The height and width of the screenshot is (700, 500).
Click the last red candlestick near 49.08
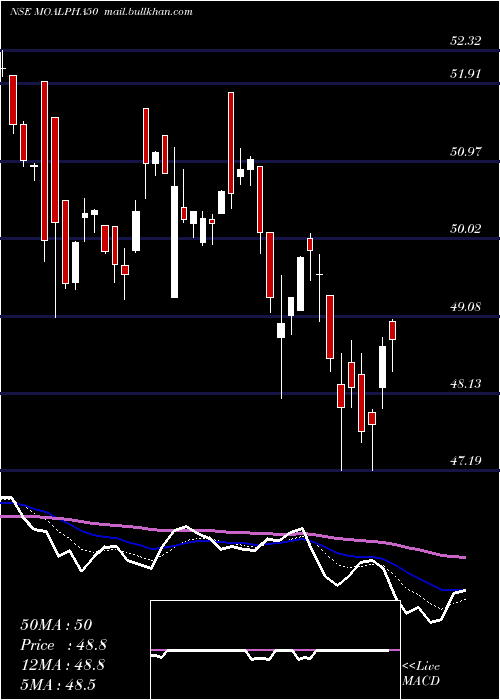pos(393,330)
